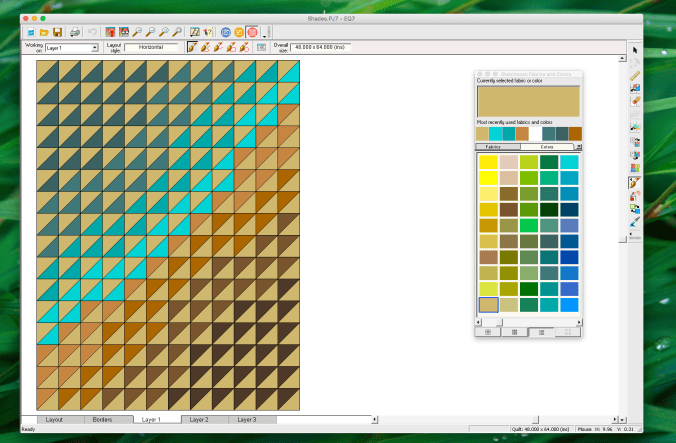Pick the Eyedropper tool
676x443 pixels.
click(635, 221)
